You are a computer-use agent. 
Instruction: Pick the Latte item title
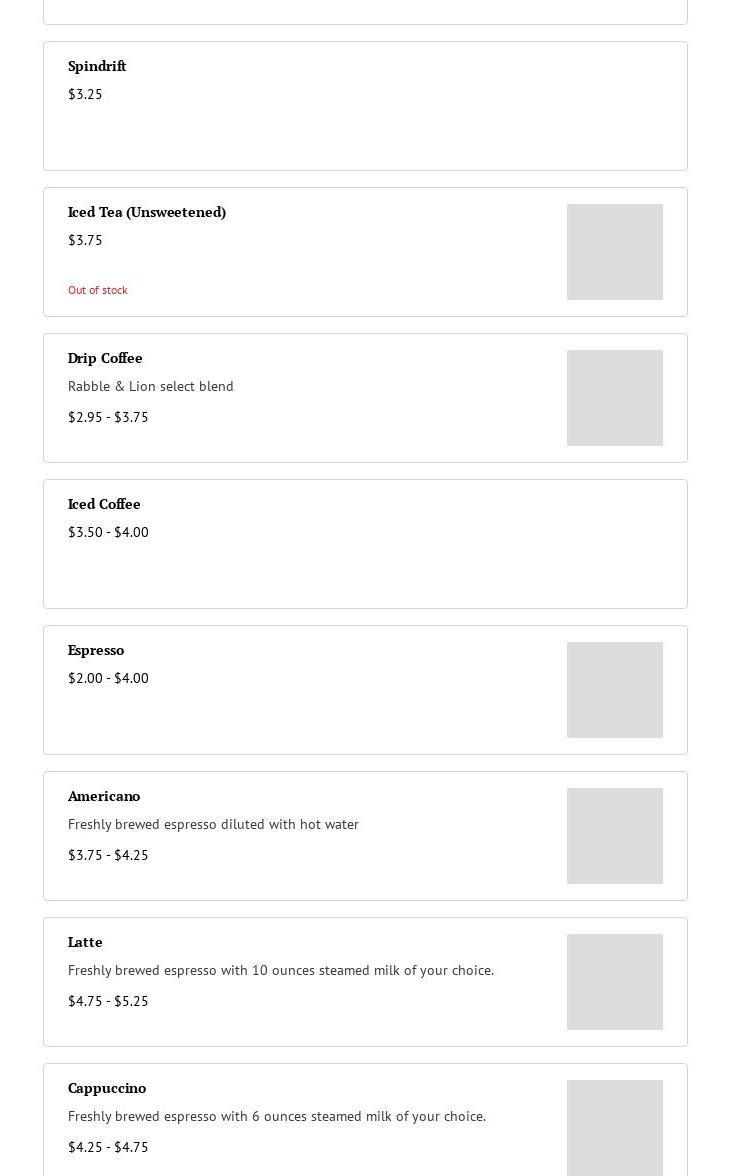[x=85, y=942]
